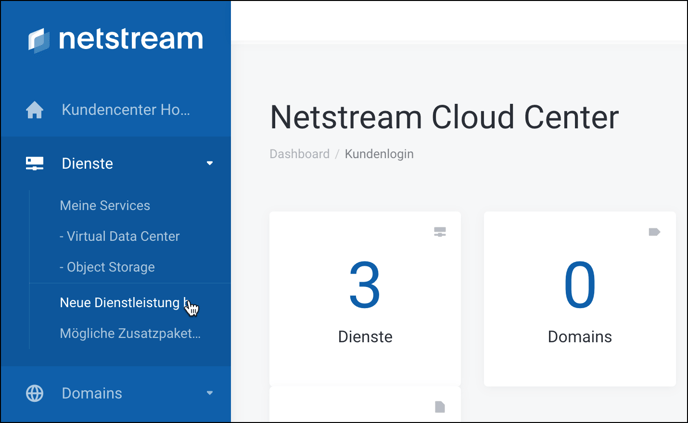Open Mögliche Zusatzpakete entry
688x423 pixels.
[130, 333]
